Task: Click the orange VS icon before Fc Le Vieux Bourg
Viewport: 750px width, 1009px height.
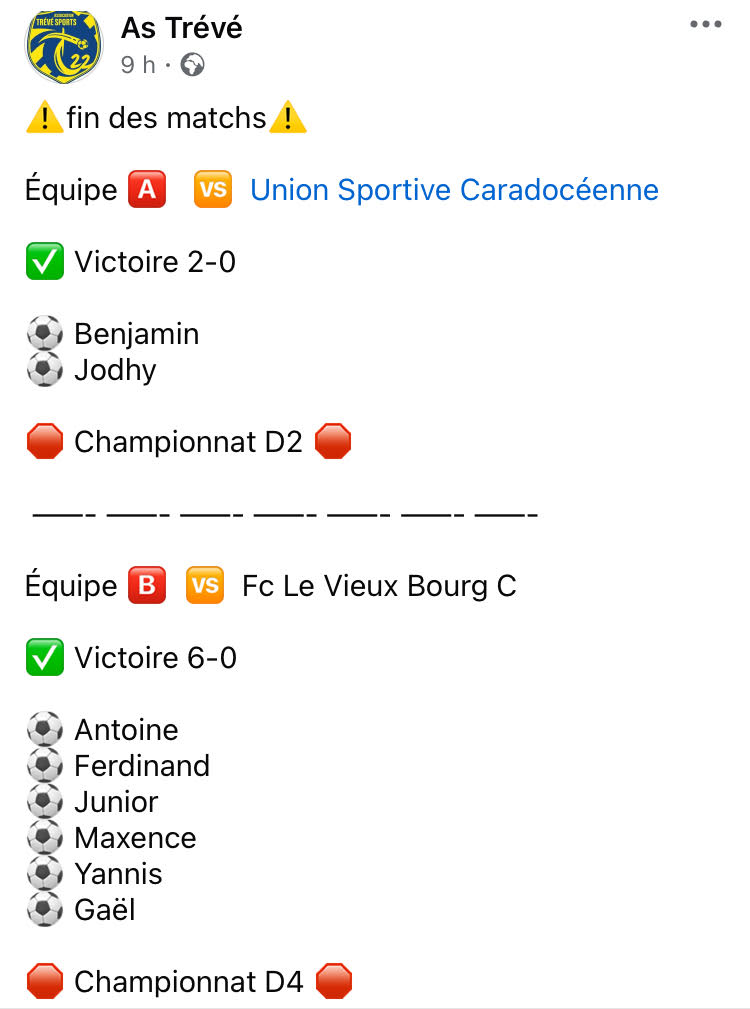Action: [205, 585]
